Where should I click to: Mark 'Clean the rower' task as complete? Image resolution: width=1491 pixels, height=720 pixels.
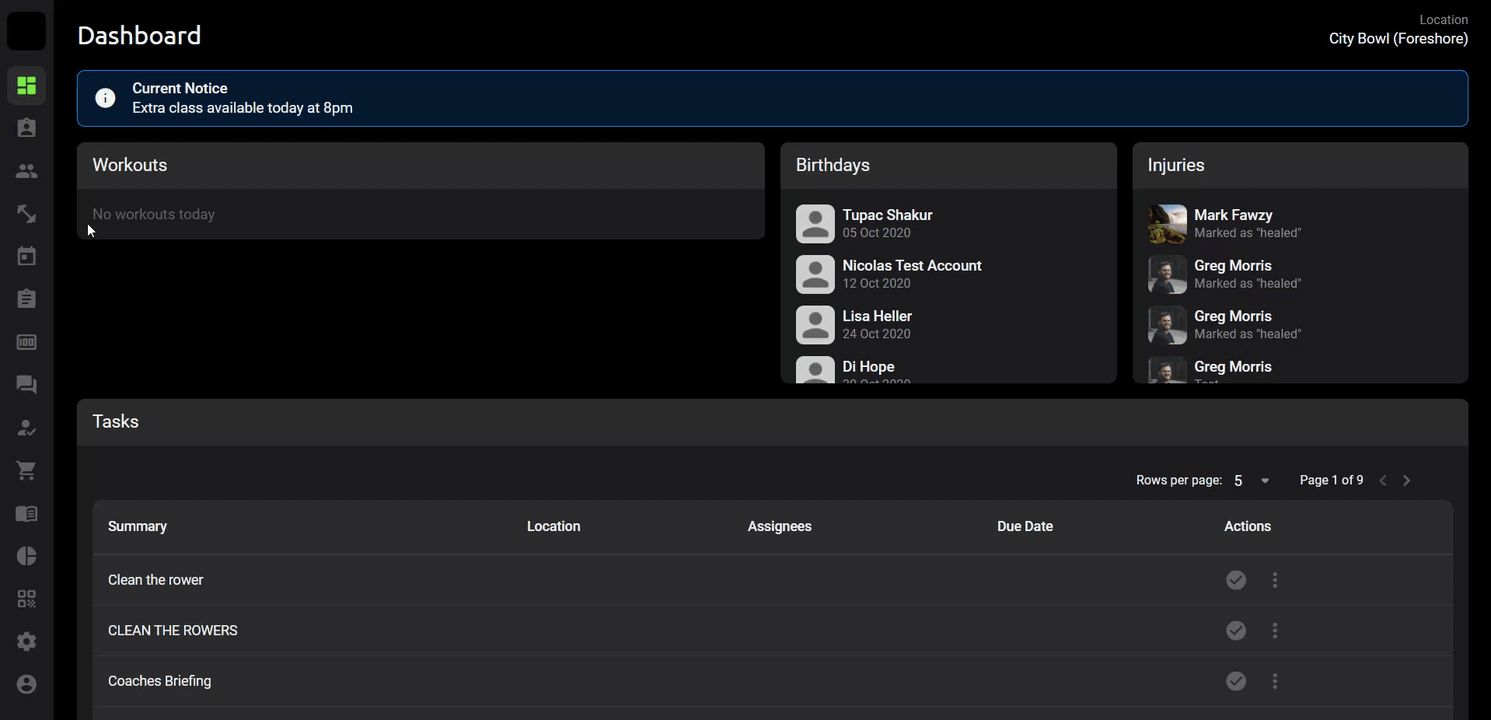coord(1236,580)
